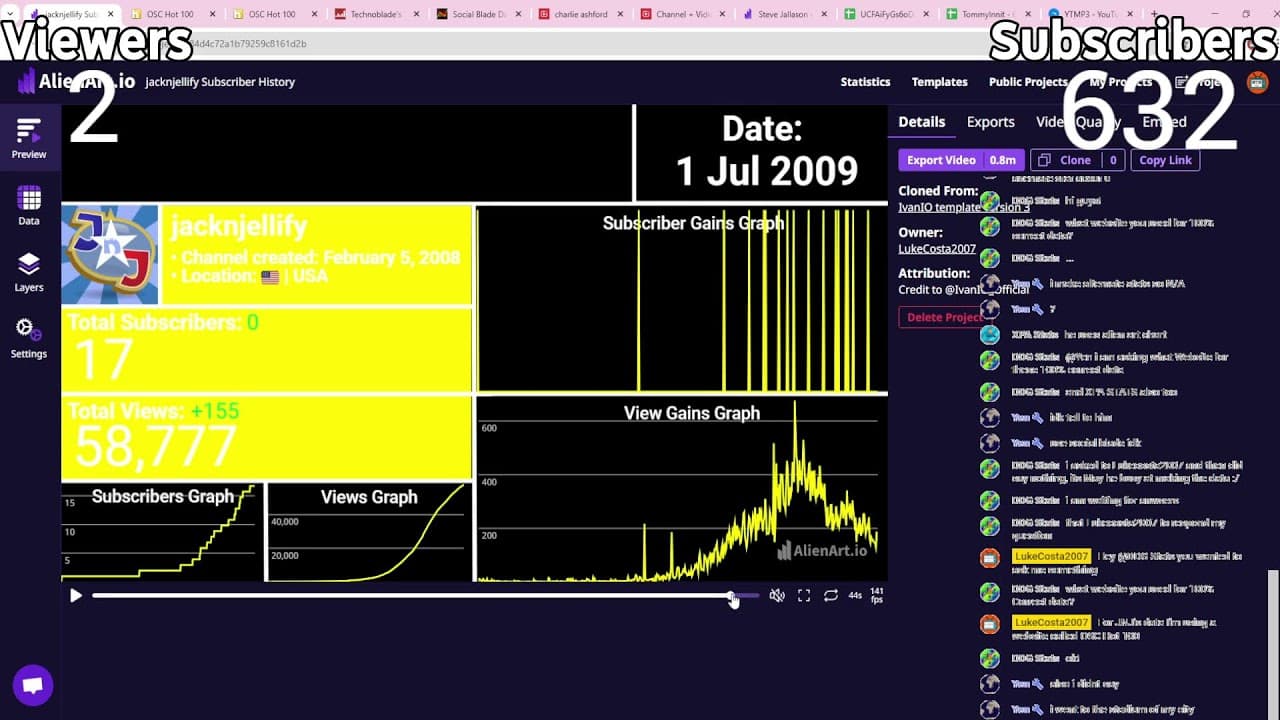Open the Preview panel in the sidebar
Screen dimensions: 1280x720
(29, 139)
